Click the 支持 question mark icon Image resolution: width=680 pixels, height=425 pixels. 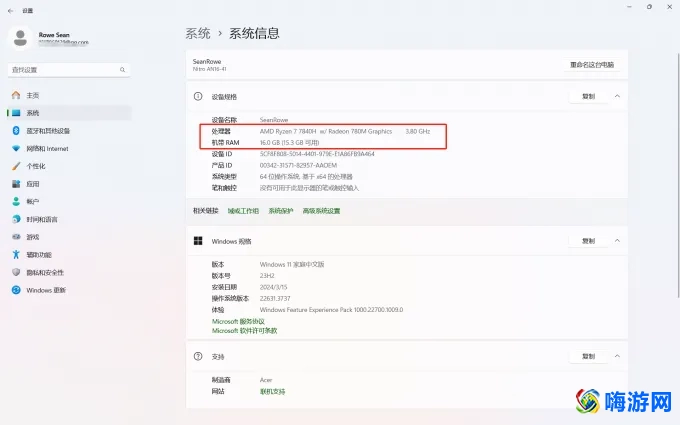click(x=198, y=356)
